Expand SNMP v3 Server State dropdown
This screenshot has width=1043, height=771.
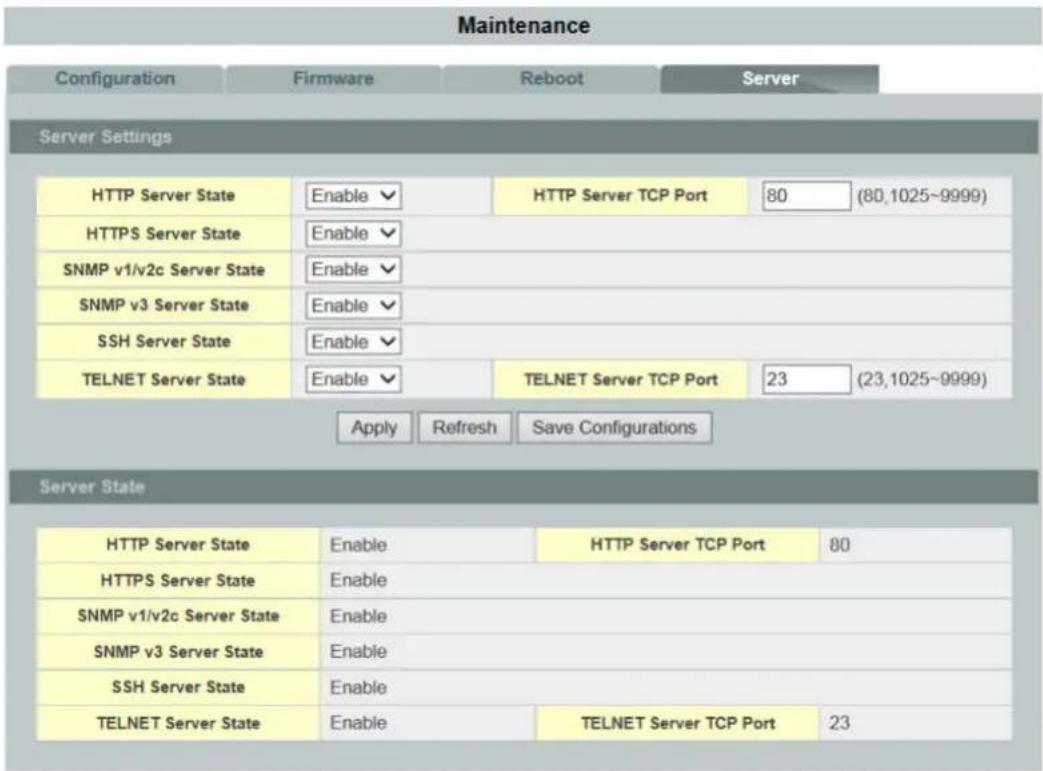click(353, 305)
